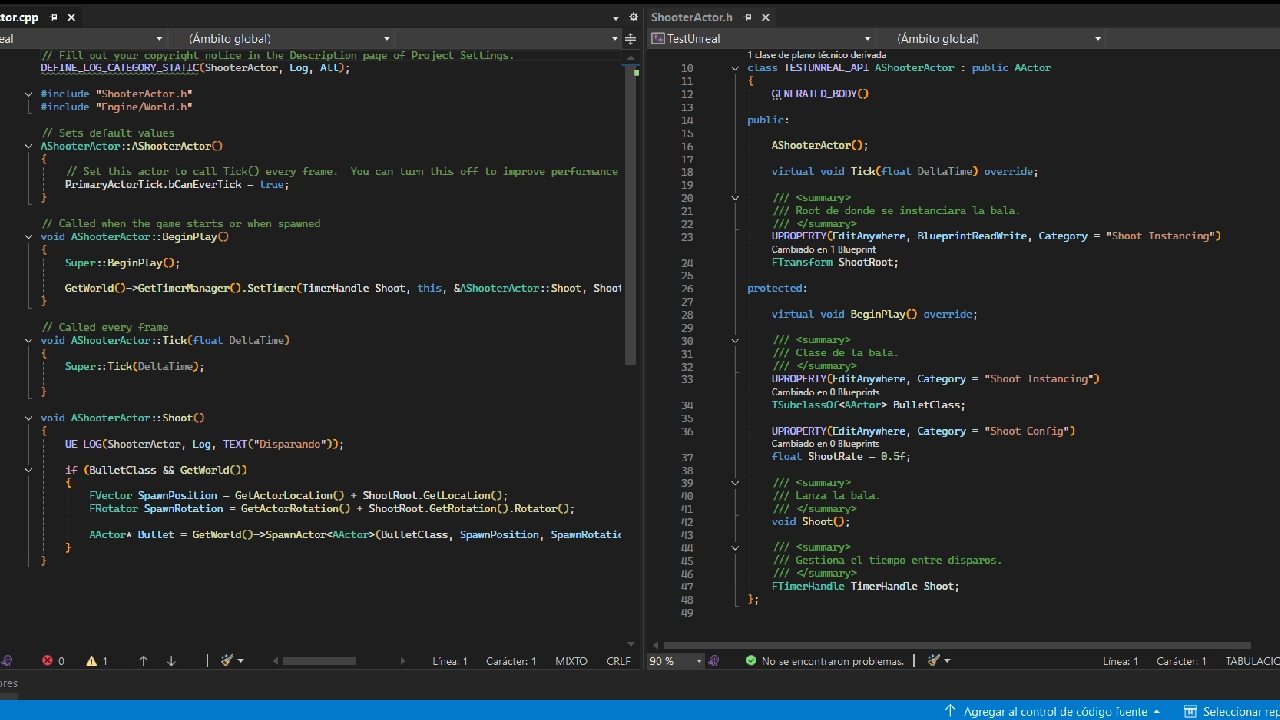Screen dimensions: 1280x720
Task: Collapse the BeginPlay function fold arrow
Action: 28,236
